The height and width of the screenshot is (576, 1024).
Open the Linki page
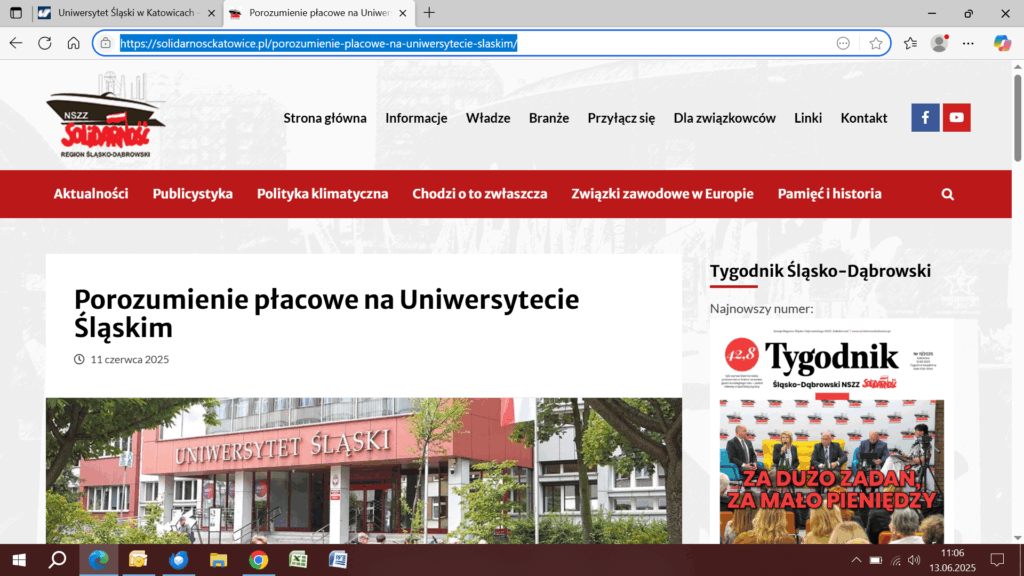tap(808, 118)
